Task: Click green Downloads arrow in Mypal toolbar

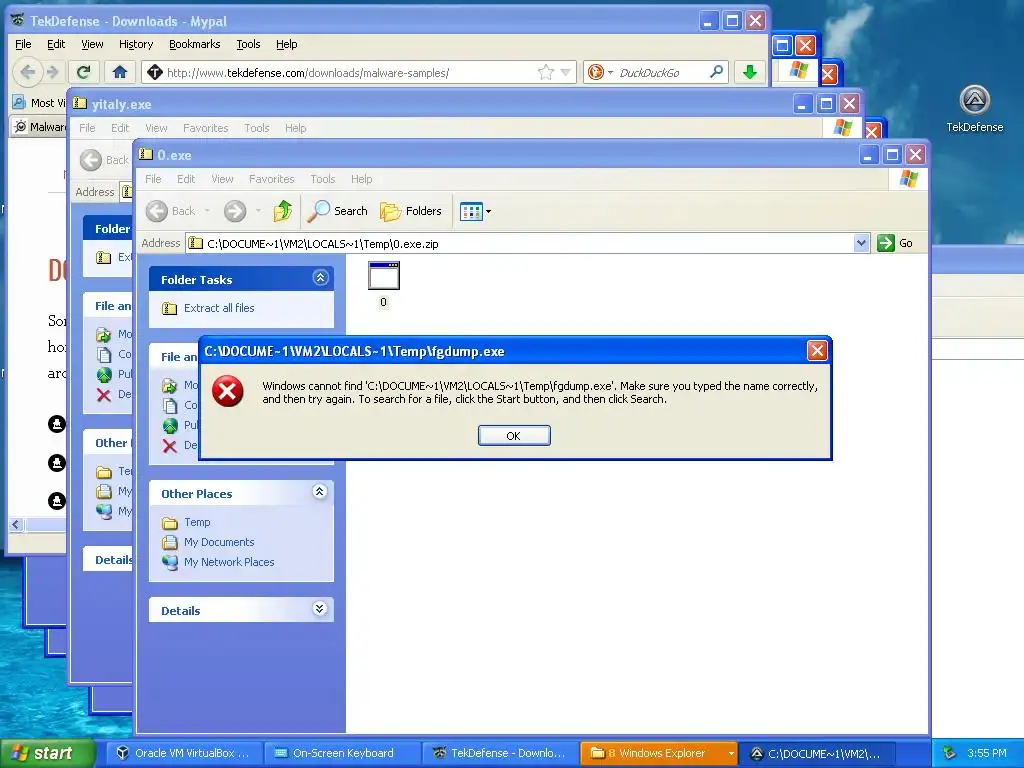Action: [x=750, y=72]
